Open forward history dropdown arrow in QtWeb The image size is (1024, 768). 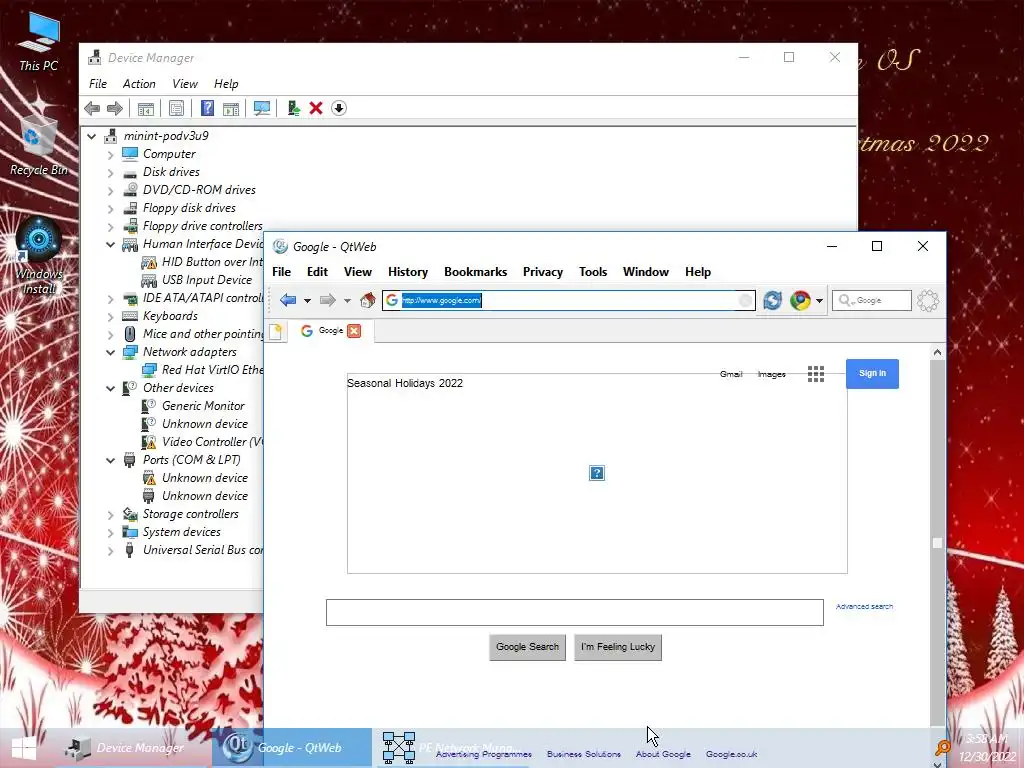pos(347,301)
